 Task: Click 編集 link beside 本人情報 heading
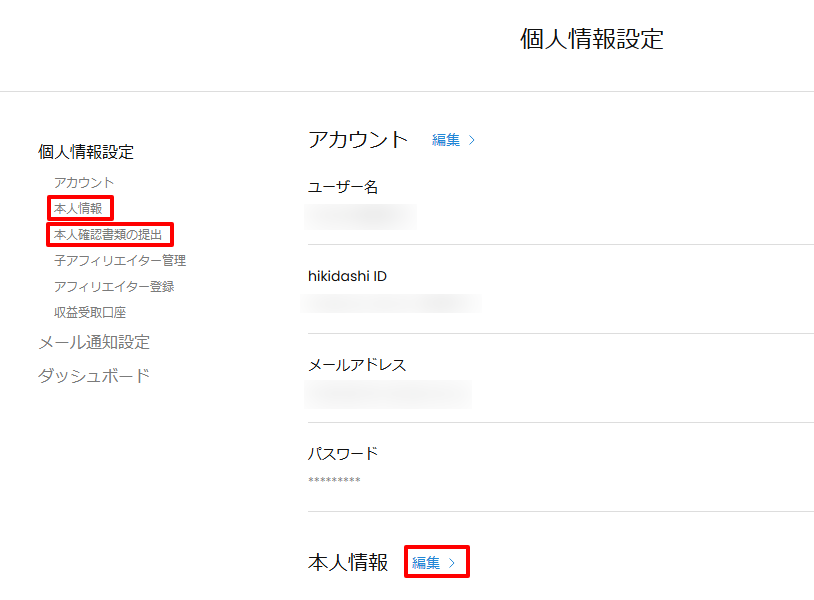pyautogui.click(x=427, y=563)
